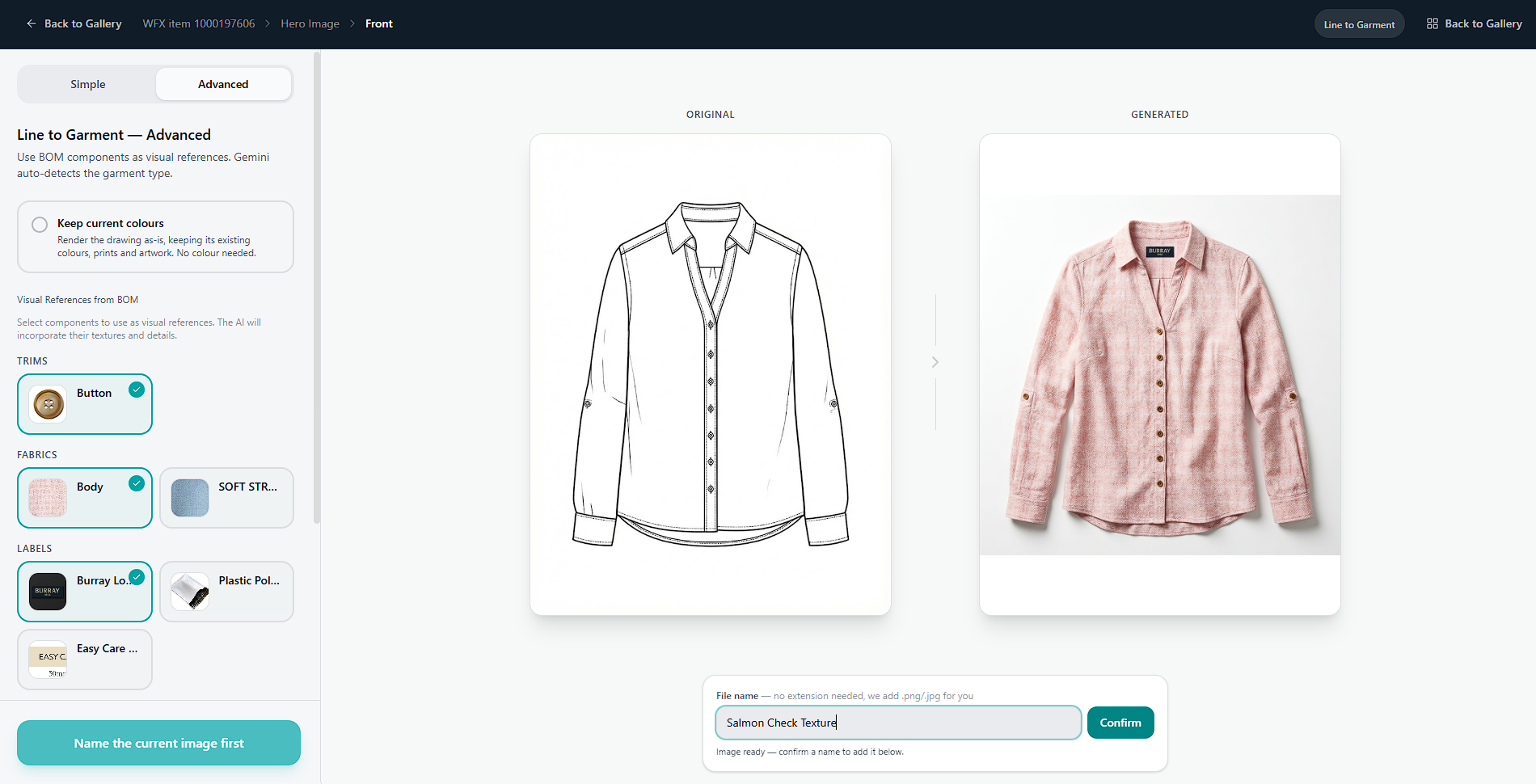
Task: Uncheck the Button trim checkmark
Action: point(137,390)
